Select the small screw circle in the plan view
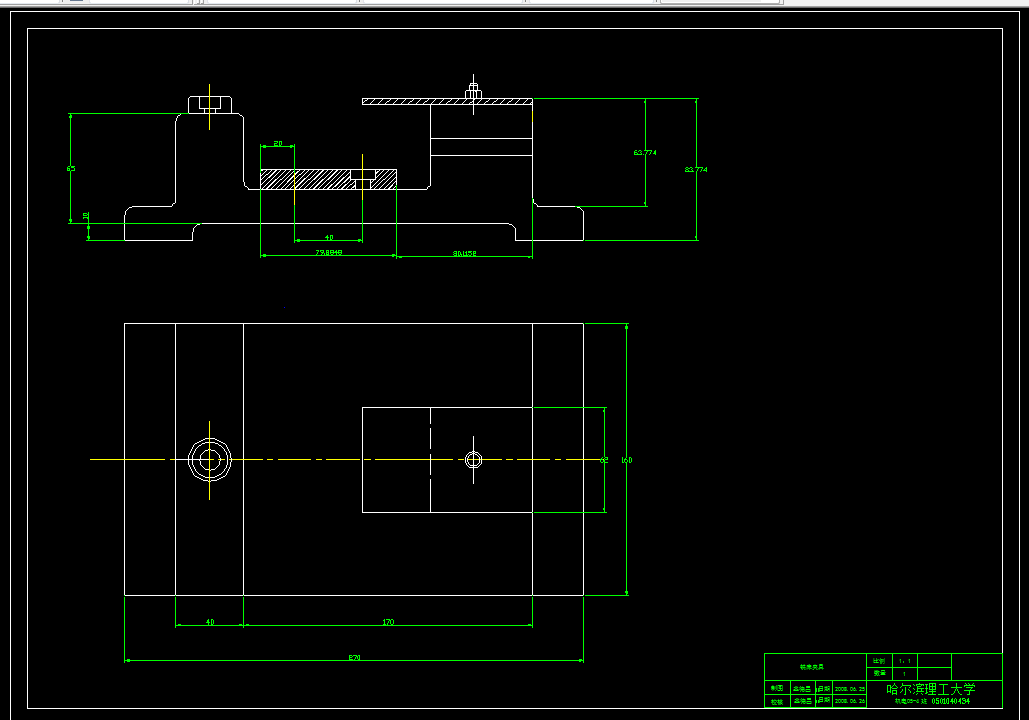 (473, 460)
